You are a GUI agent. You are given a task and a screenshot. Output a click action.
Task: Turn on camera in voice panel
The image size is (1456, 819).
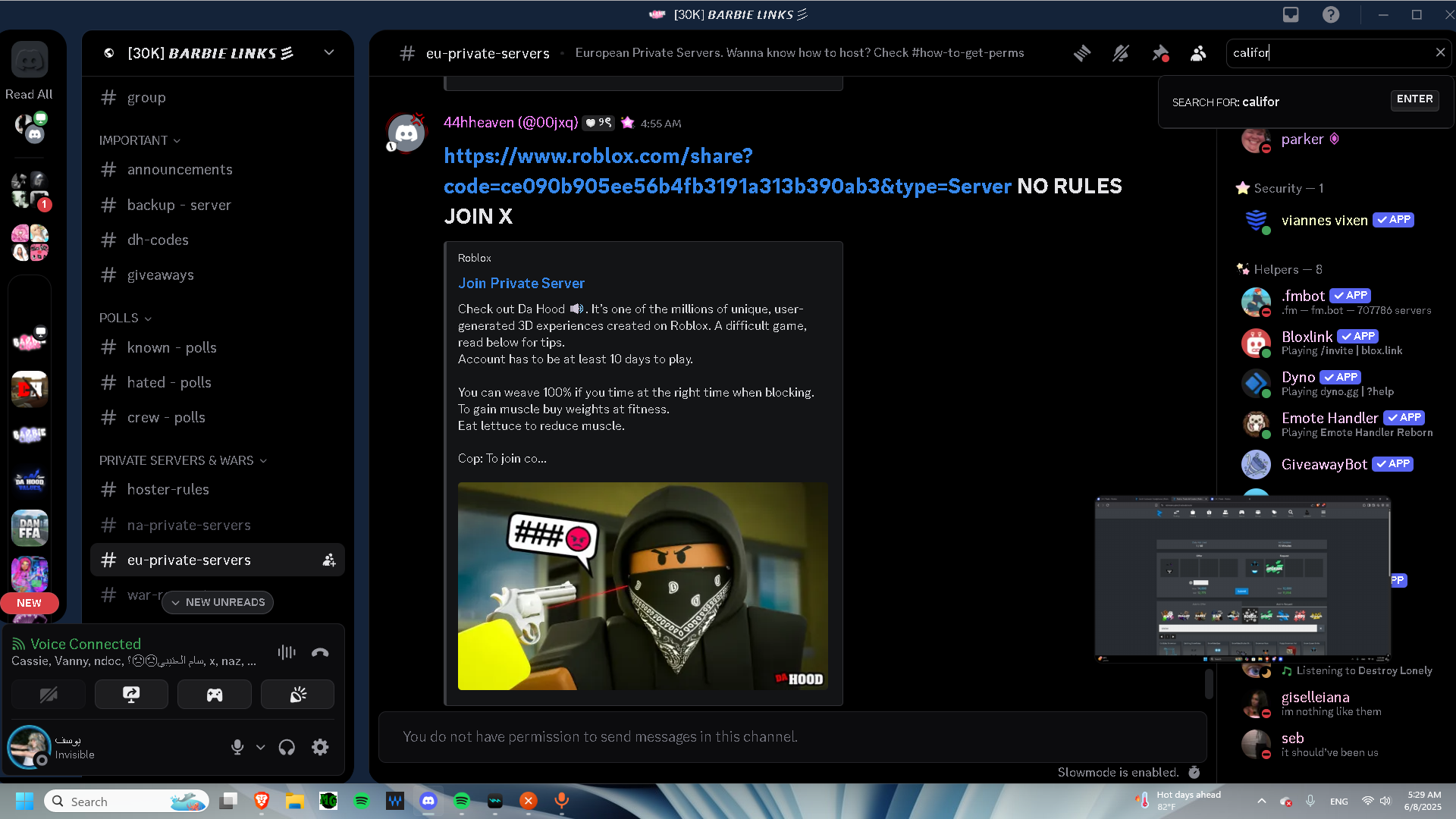pos(49,695)
